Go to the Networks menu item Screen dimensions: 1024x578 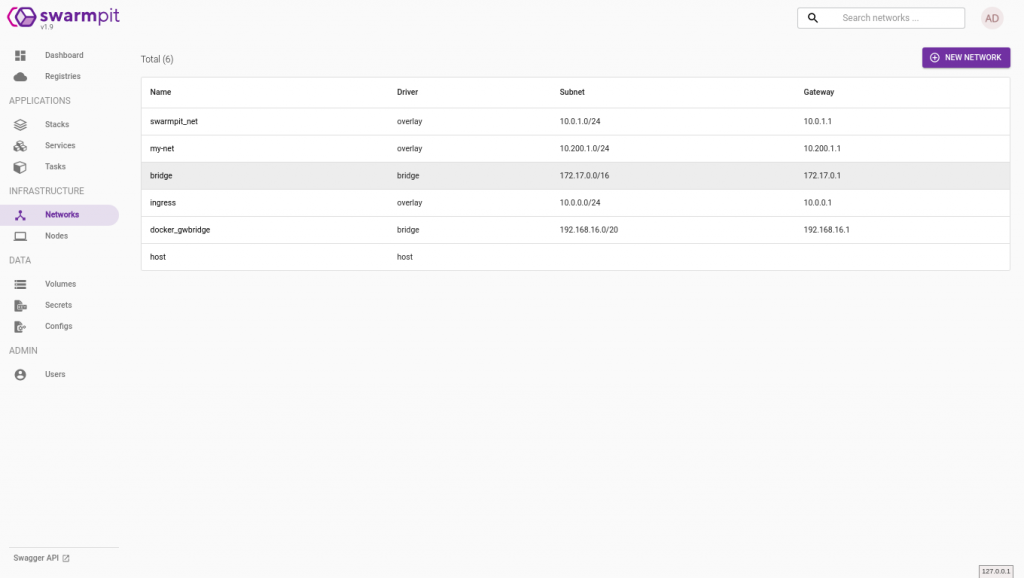tap(61, 215)
